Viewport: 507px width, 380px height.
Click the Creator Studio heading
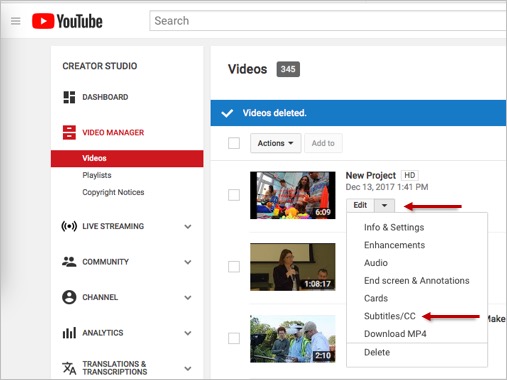pyautogui.click(x=100, y=66)
